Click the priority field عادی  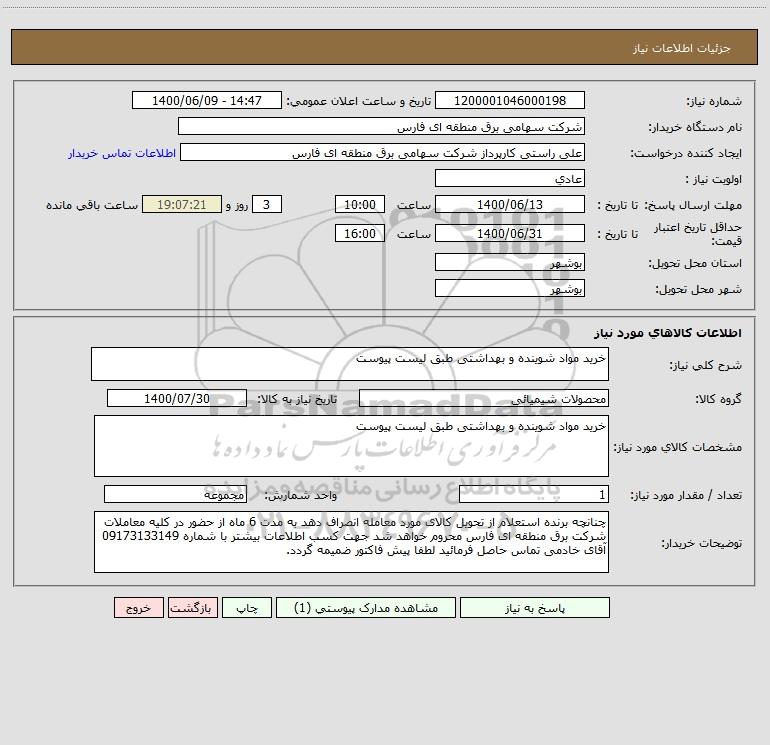click(x=510, y=178)
